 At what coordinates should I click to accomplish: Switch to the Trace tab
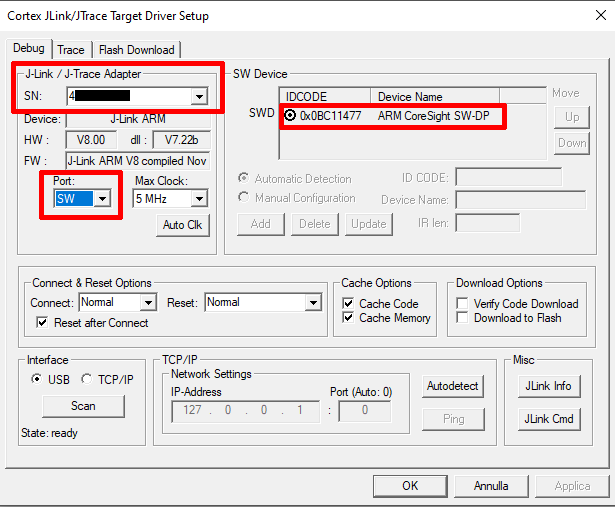click(71, 50)
